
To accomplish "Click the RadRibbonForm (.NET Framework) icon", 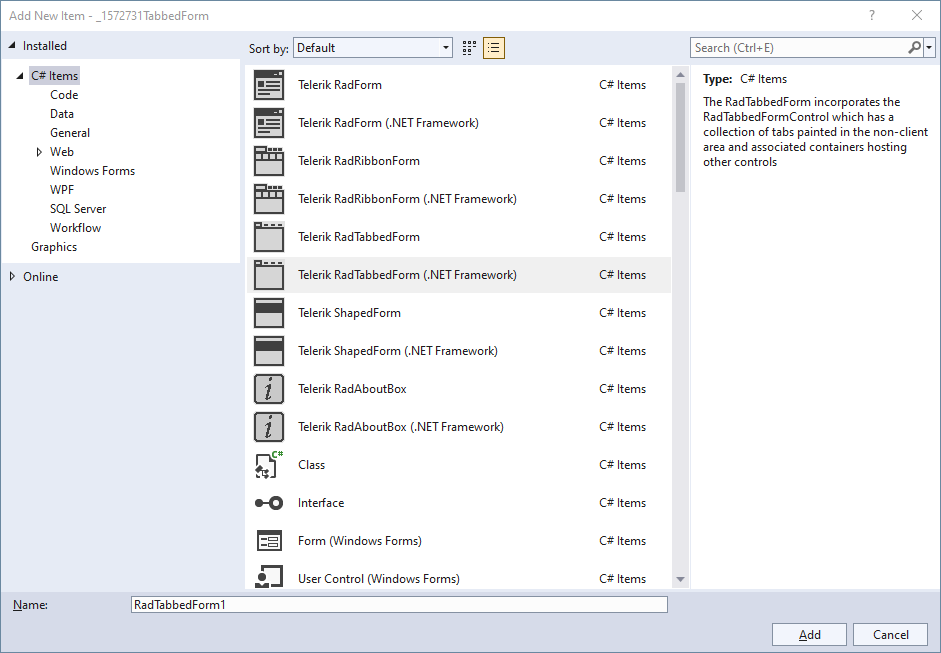I will coord(269,199).
